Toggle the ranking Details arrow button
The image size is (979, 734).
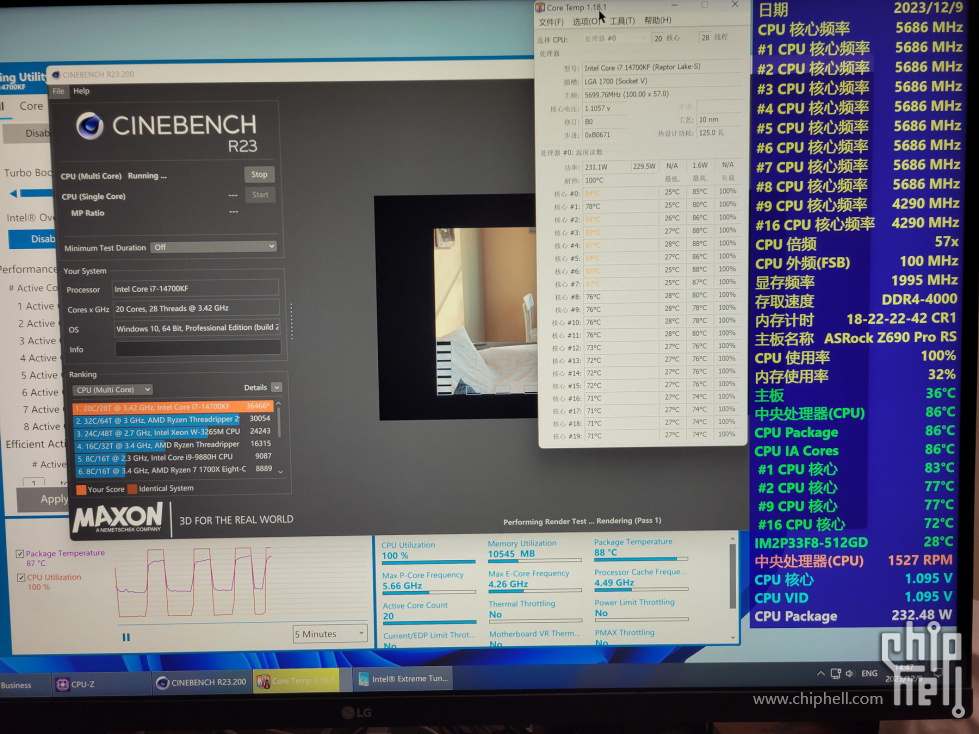(x=277, y=388)
